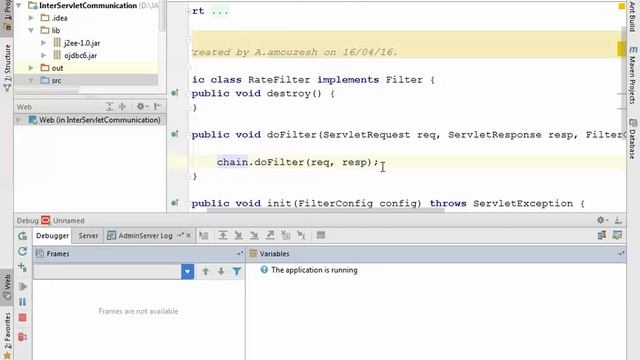Image resolution: width=640 pixels, height=360 pixels.
Task: Open the Web panel settings gear
Action: click(x=141, y=107)
